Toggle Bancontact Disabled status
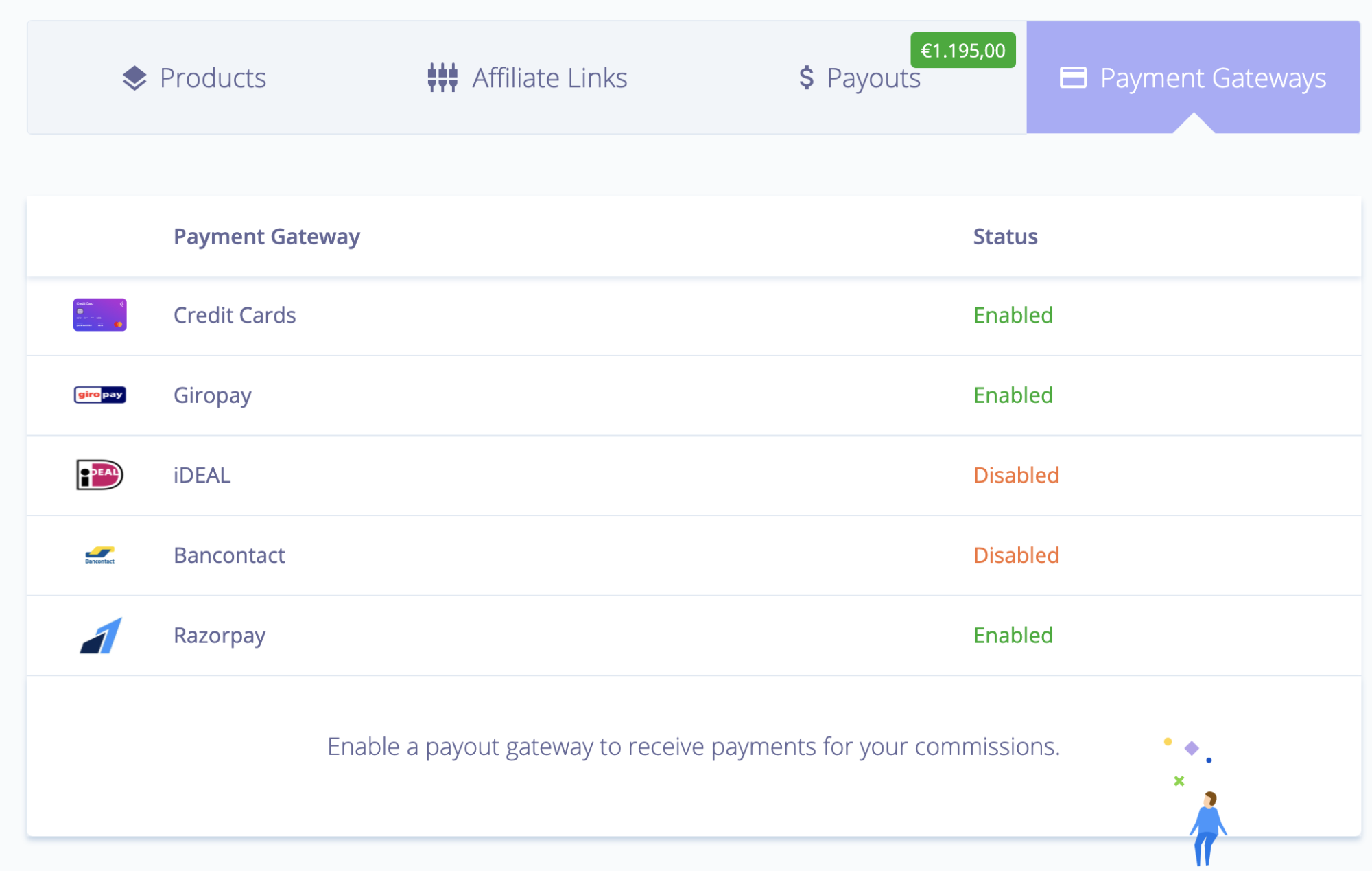The height and width of the screenshot is (871, 1372). pyautogui.click(x=1016, y=555)
